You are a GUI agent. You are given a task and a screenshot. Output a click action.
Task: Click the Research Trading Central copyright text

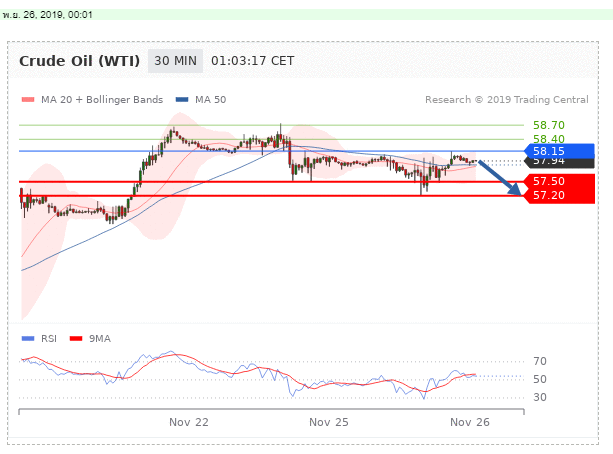(509, 100)
